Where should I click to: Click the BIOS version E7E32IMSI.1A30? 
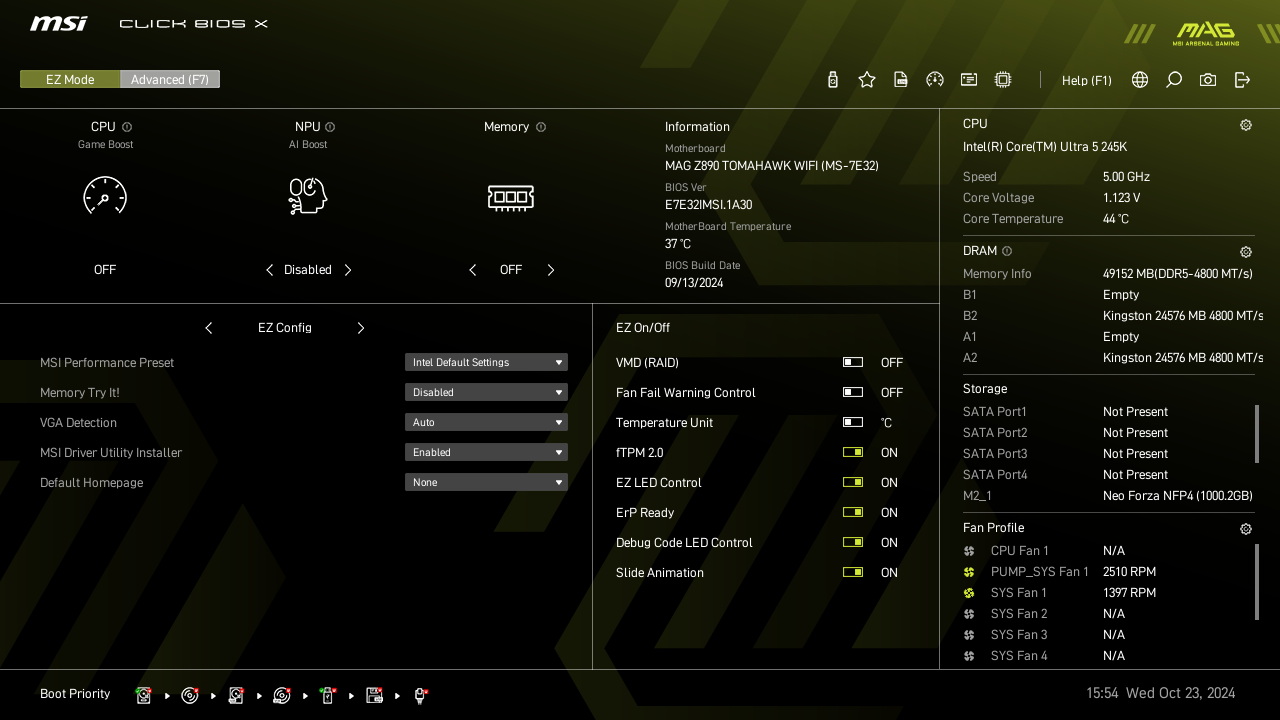coord(709,205)
